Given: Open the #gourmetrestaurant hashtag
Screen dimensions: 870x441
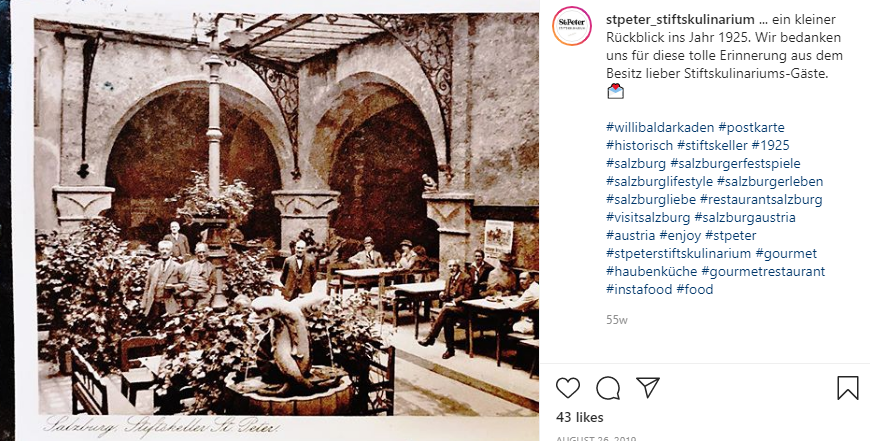Looking at the screenshot, I should click(x=763, y=271).
